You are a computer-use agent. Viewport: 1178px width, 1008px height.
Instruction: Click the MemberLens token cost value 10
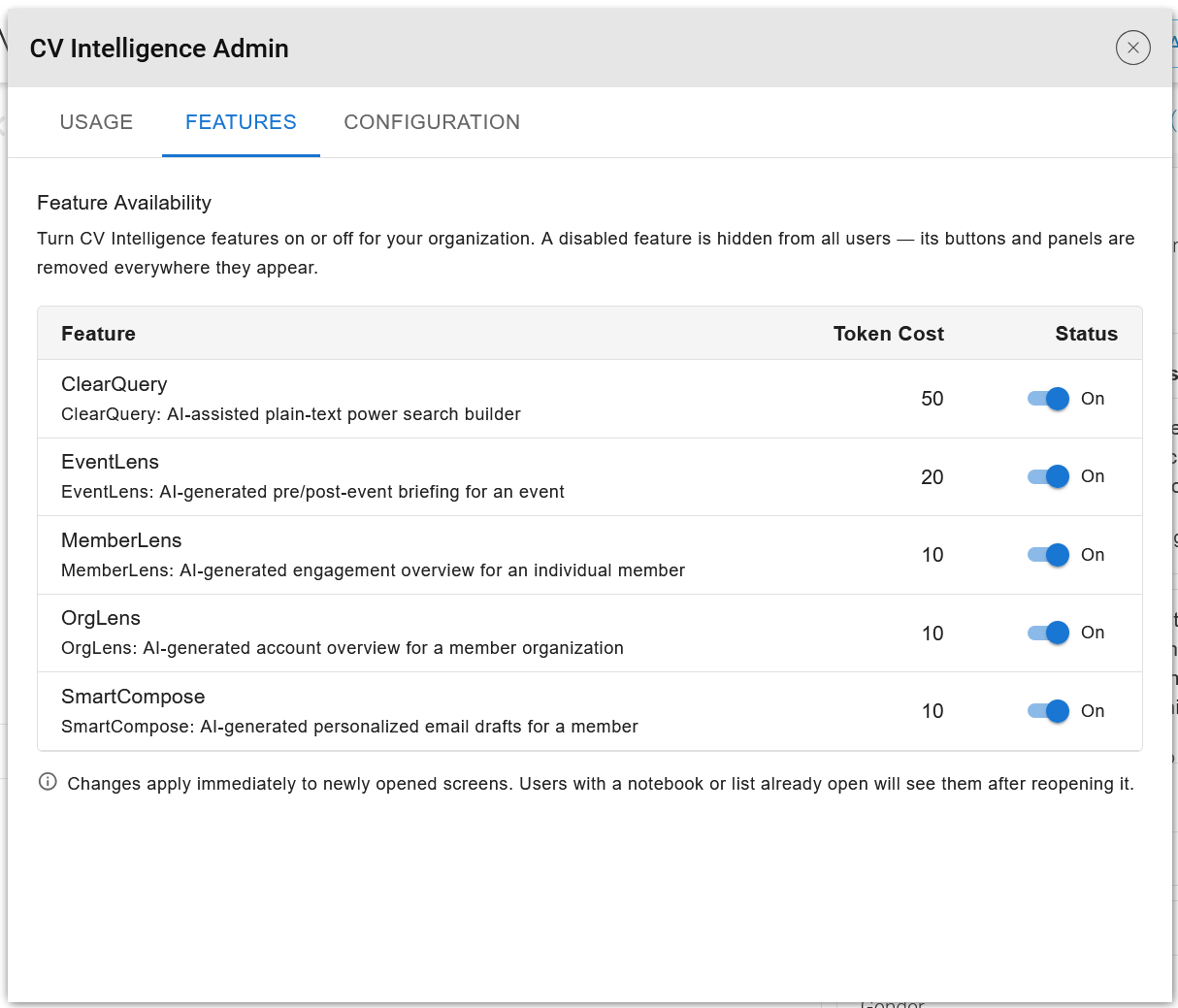coord(933,555)
